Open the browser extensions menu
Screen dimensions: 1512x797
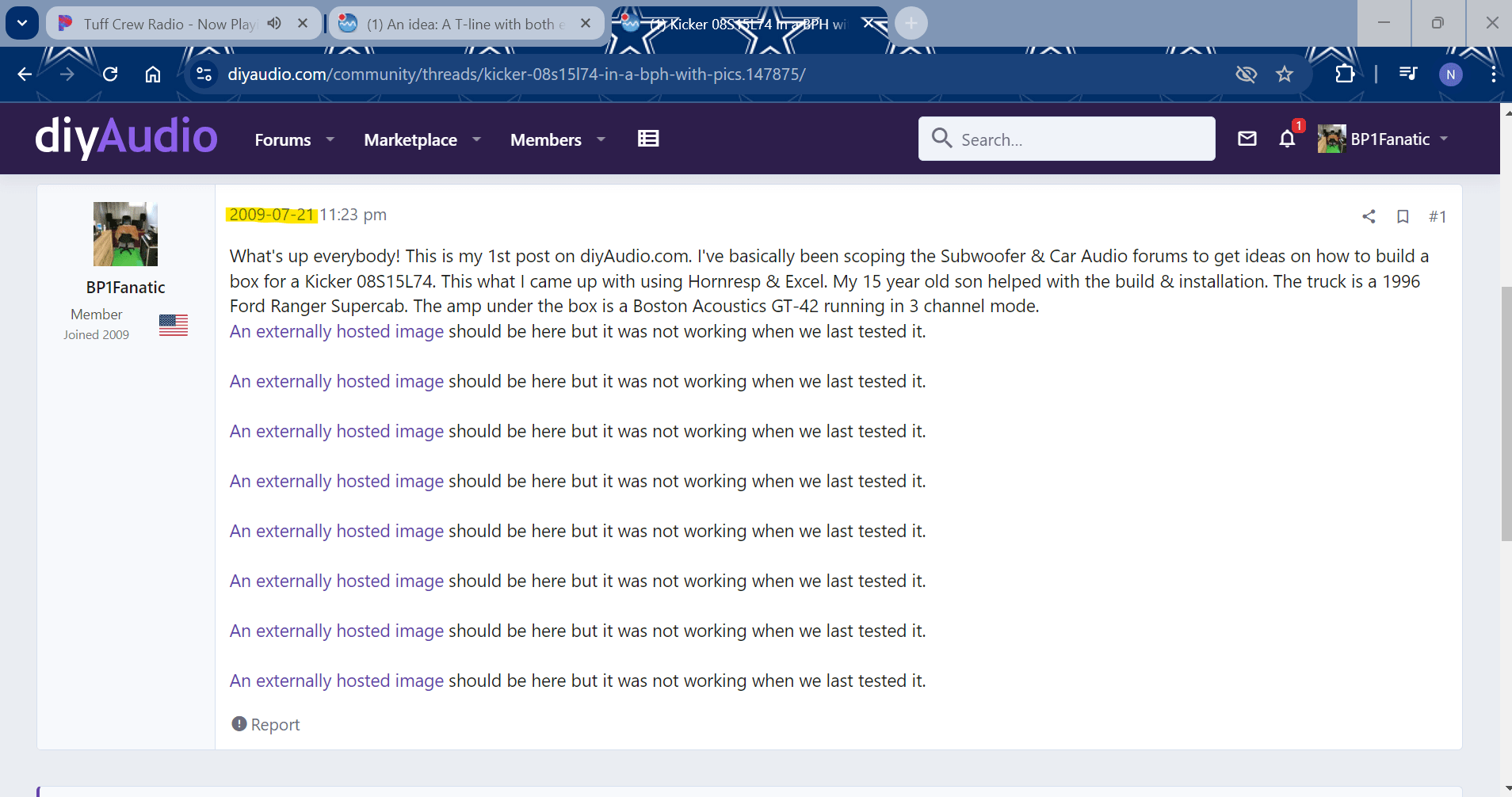1345,74
